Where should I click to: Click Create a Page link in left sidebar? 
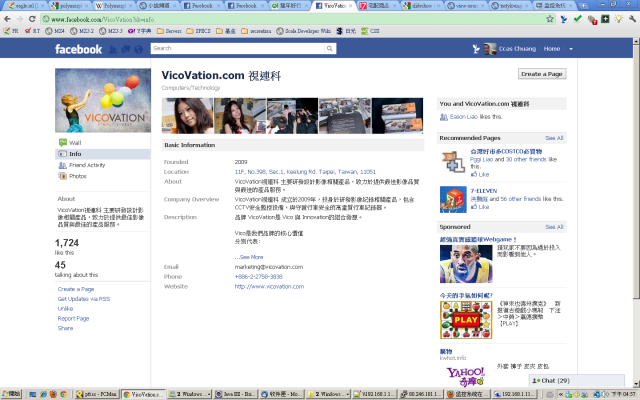[76, 289]
